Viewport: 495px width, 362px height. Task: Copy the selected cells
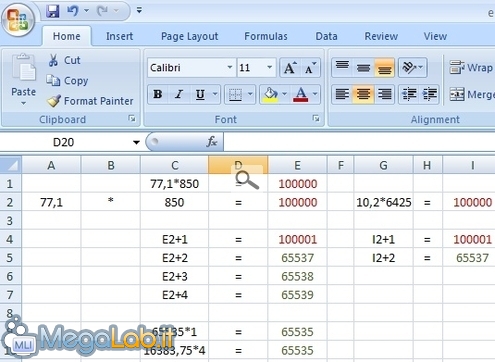[x=67, y=81]
